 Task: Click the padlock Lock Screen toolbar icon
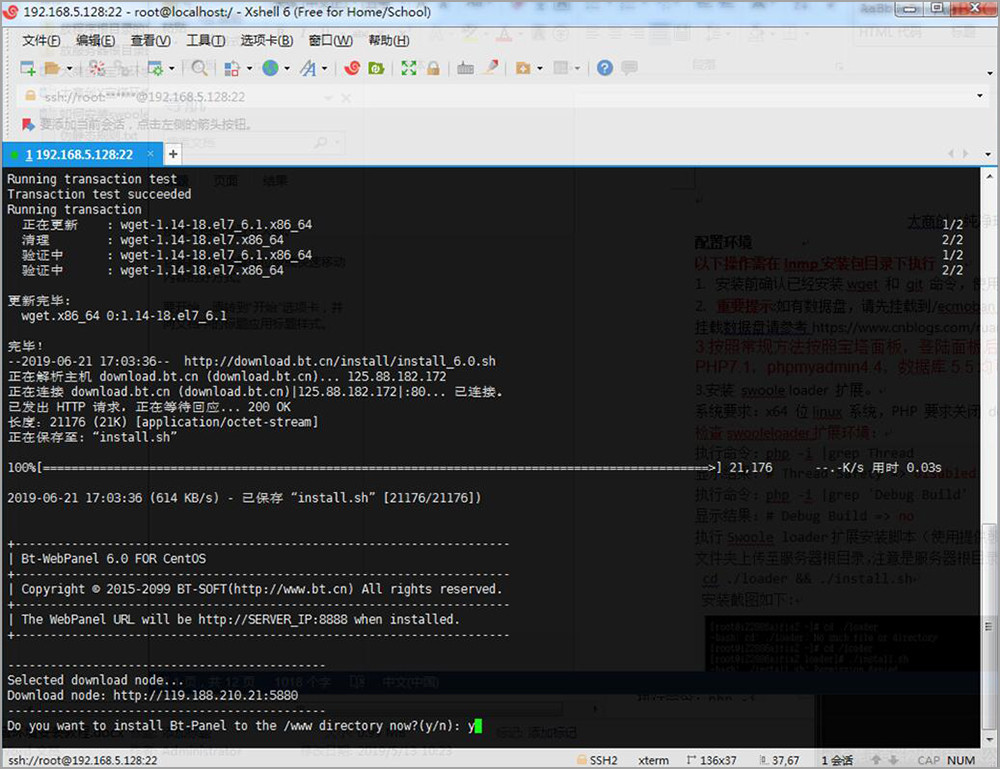[x=434, y=68]
